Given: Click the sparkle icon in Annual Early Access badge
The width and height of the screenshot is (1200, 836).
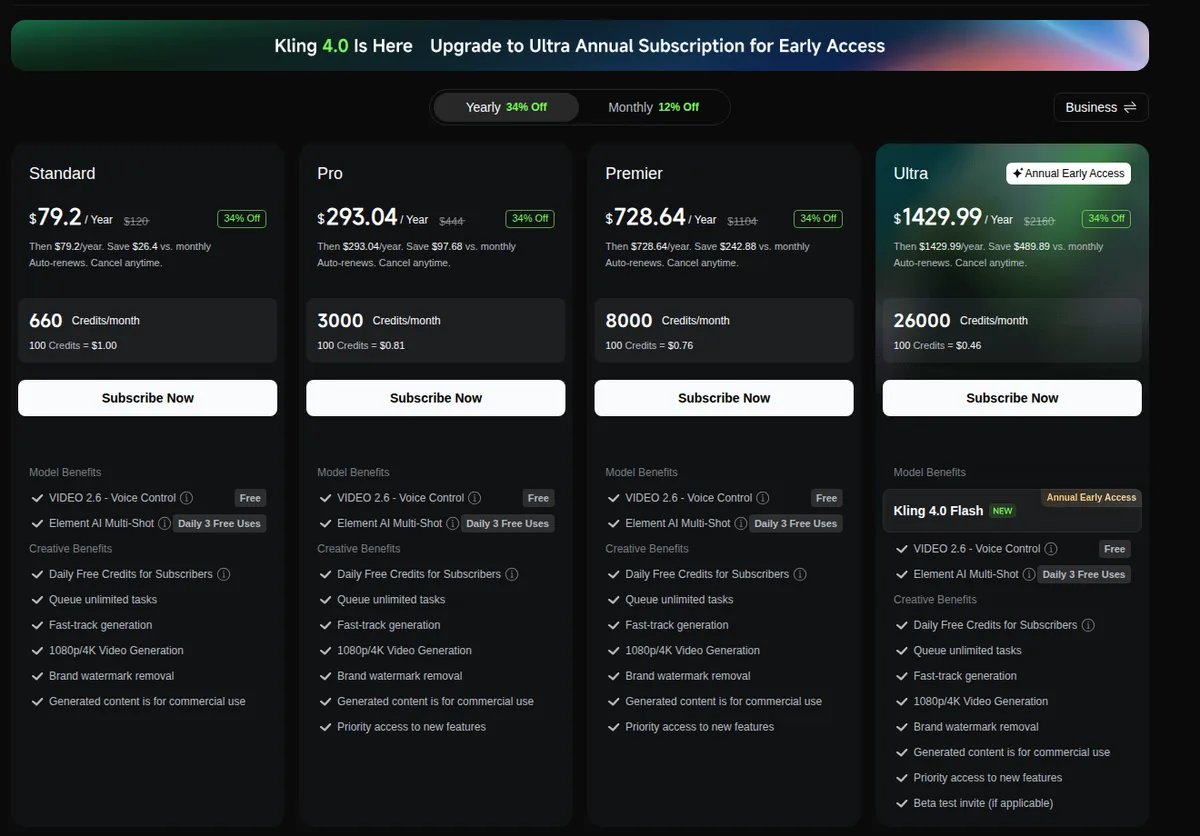Looking at the screenshot, I should 1018,173.
